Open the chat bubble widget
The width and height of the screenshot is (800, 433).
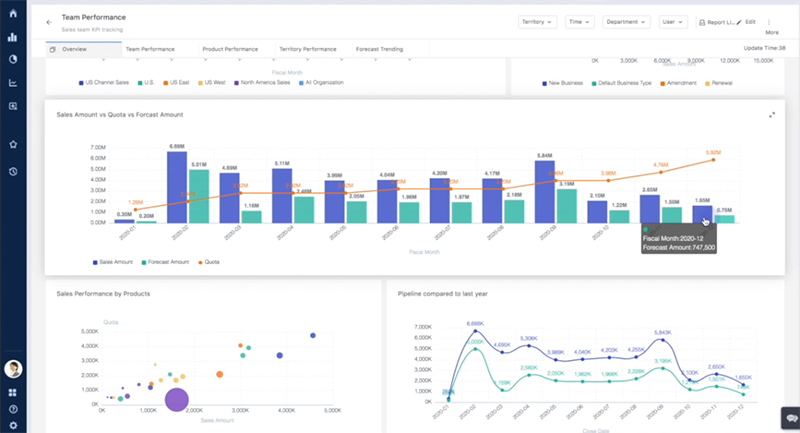coord(791,418)
